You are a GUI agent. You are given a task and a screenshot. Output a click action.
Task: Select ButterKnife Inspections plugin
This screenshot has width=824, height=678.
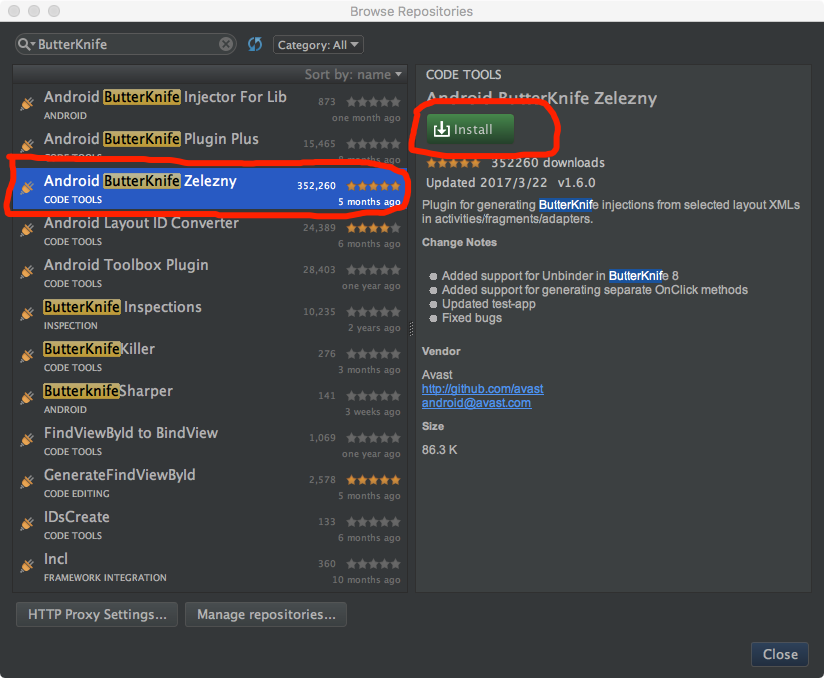pyautogui.click(x=210, y=315)
